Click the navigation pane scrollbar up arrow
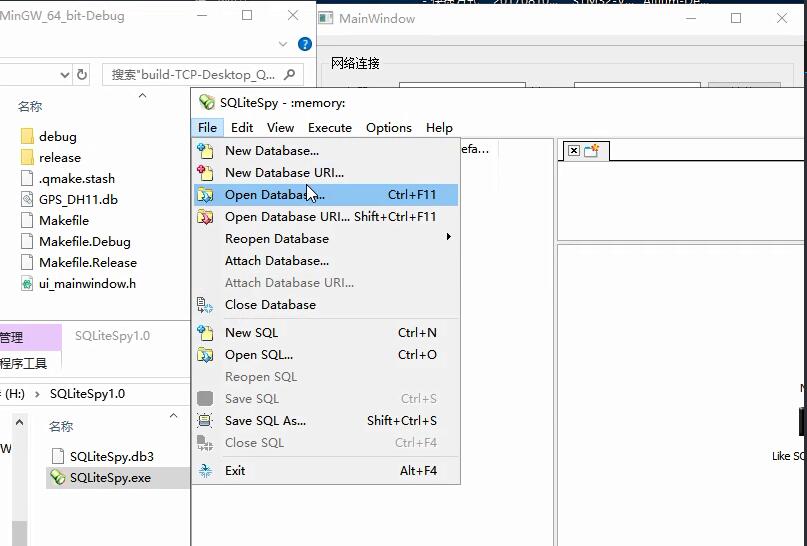 [x=19, y=422]
